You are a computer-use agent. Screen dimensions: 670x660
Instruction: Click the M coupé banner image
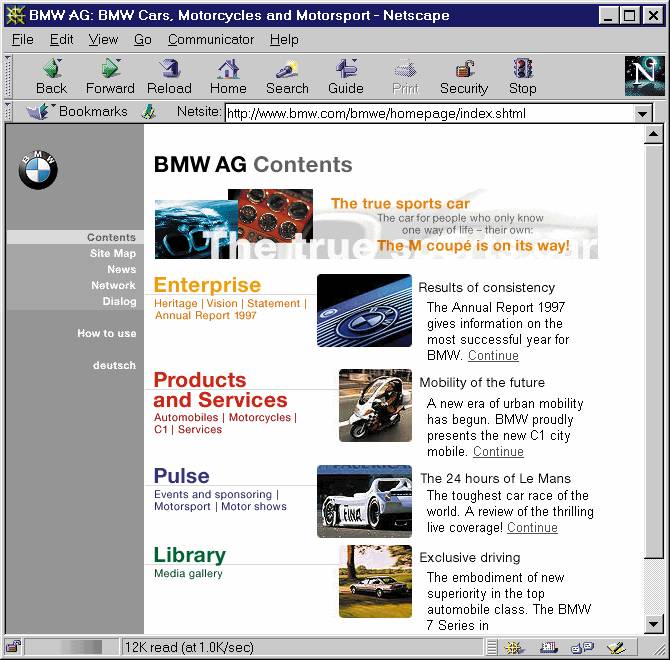click(x=376, y=224)
